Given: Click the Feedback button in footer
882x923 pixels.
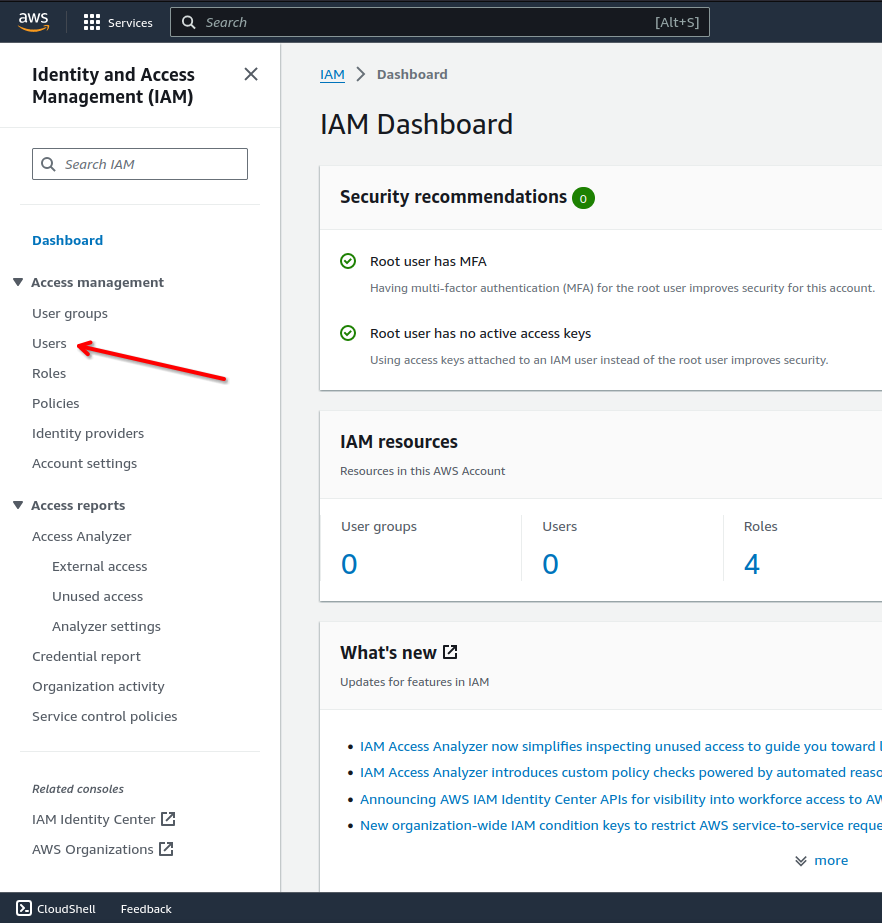Looking at the screenshot, I should tap(146, 909).
